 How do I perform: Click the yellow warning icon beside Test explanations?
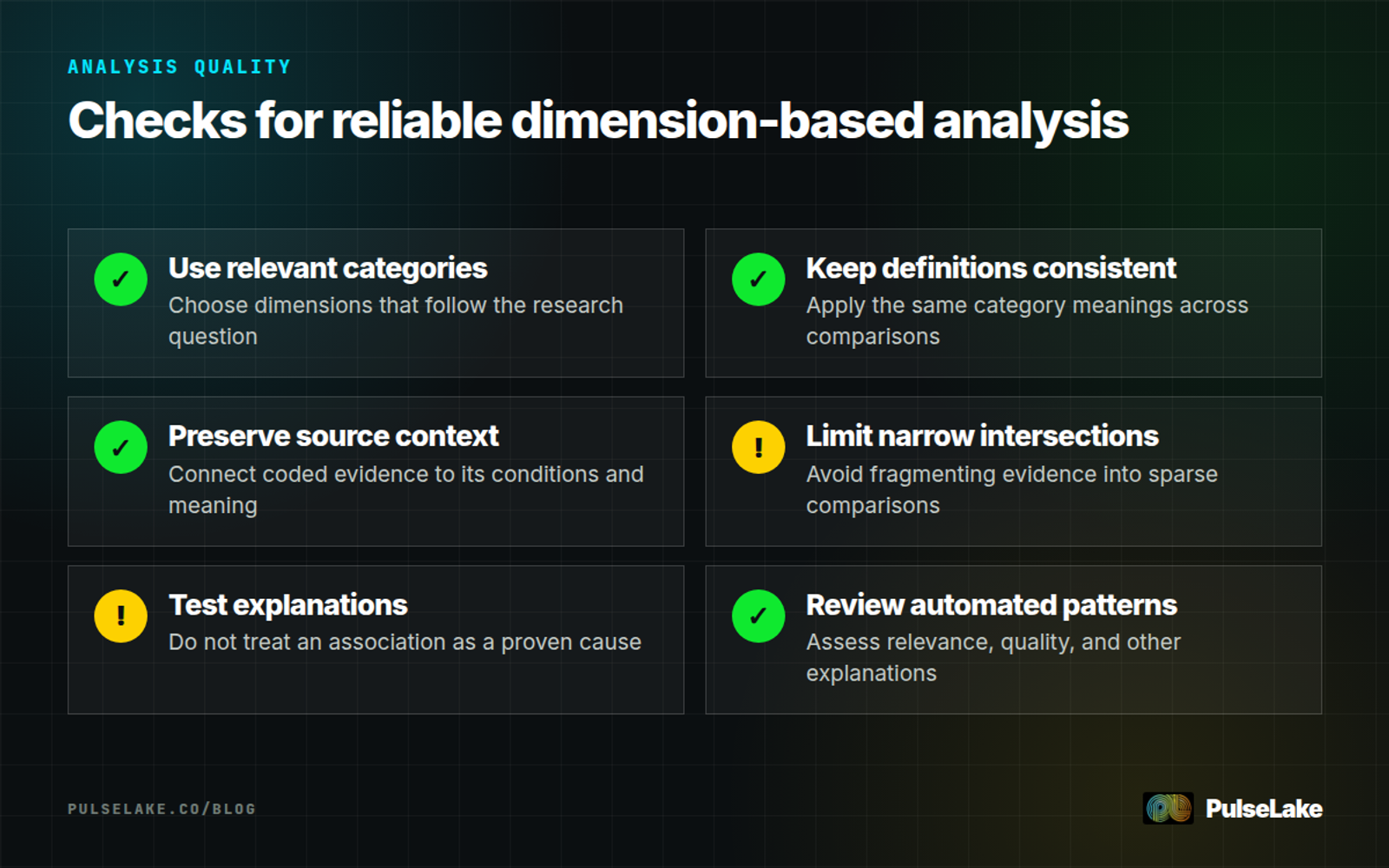coord(121,615)
